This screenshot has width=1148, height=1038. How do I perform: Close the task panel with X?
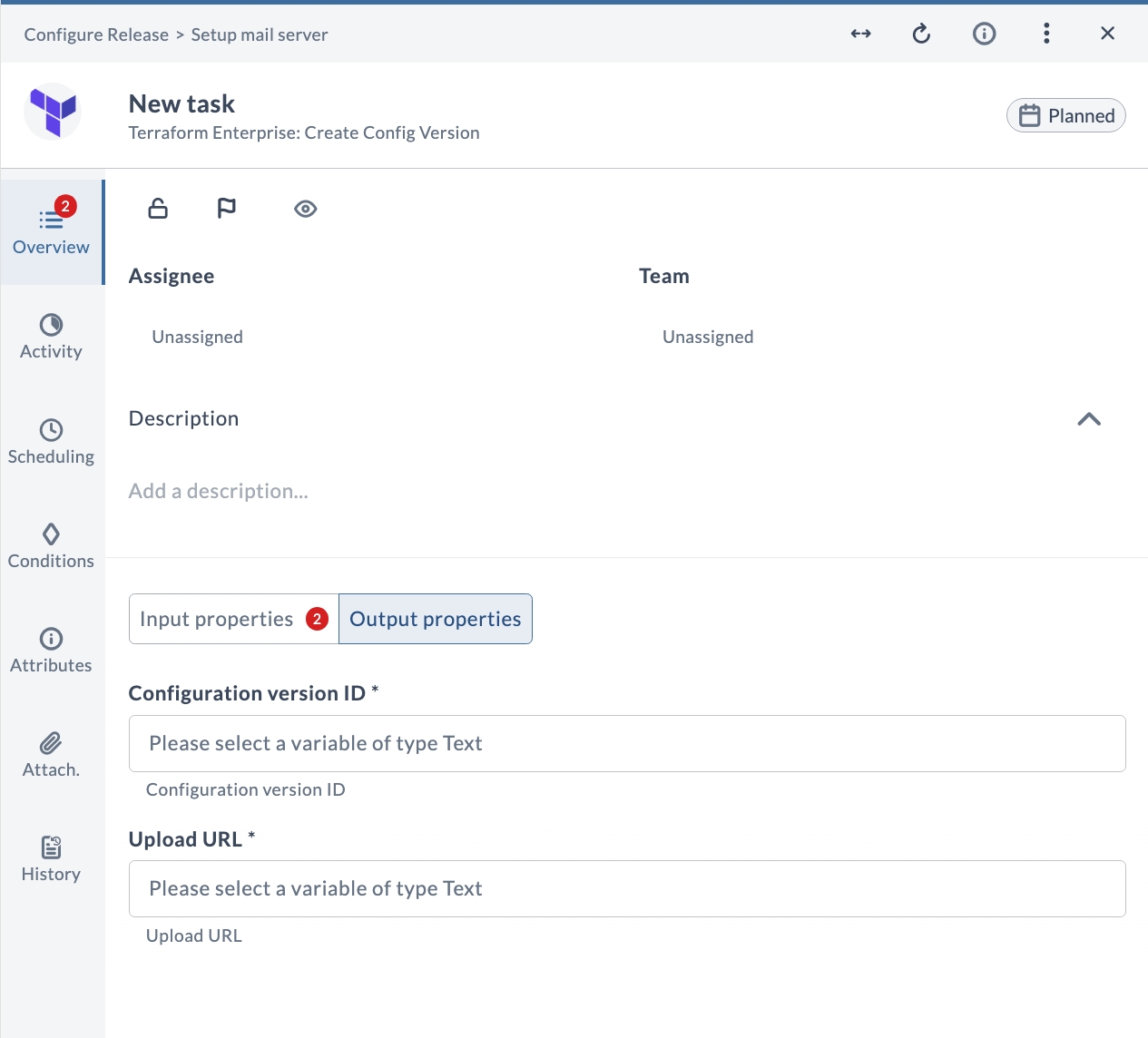[1107, 34]
